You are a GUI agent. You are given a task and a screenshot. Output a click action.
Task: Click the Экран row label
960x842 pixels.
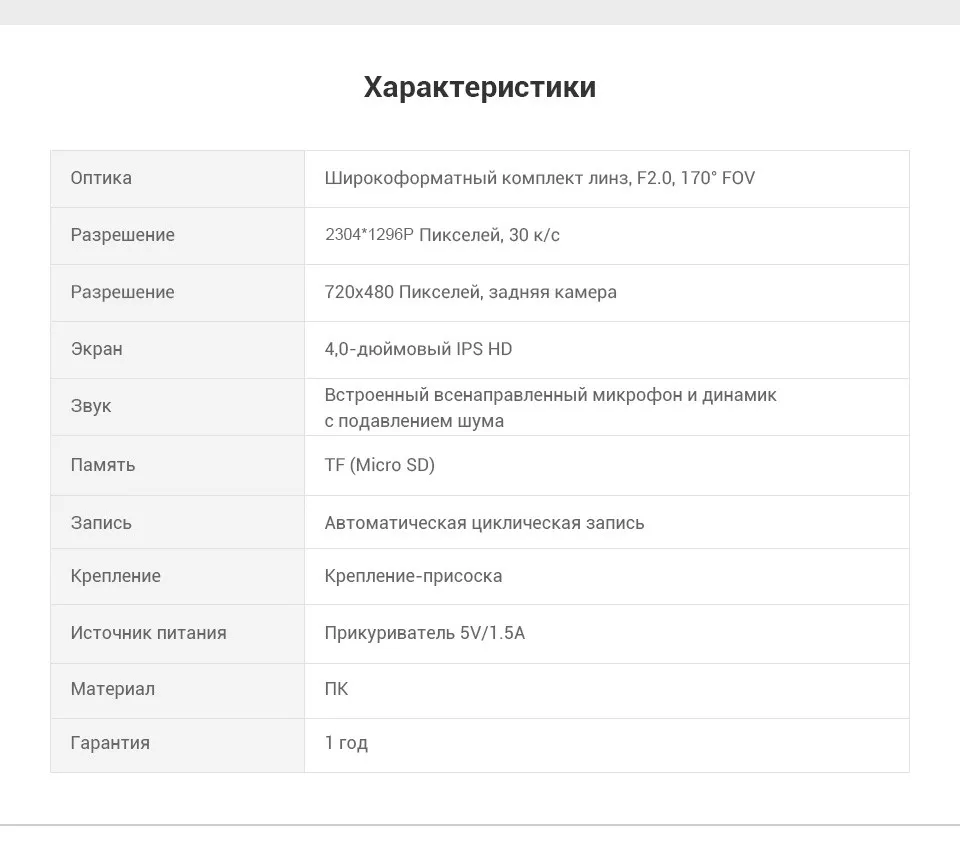97,348
